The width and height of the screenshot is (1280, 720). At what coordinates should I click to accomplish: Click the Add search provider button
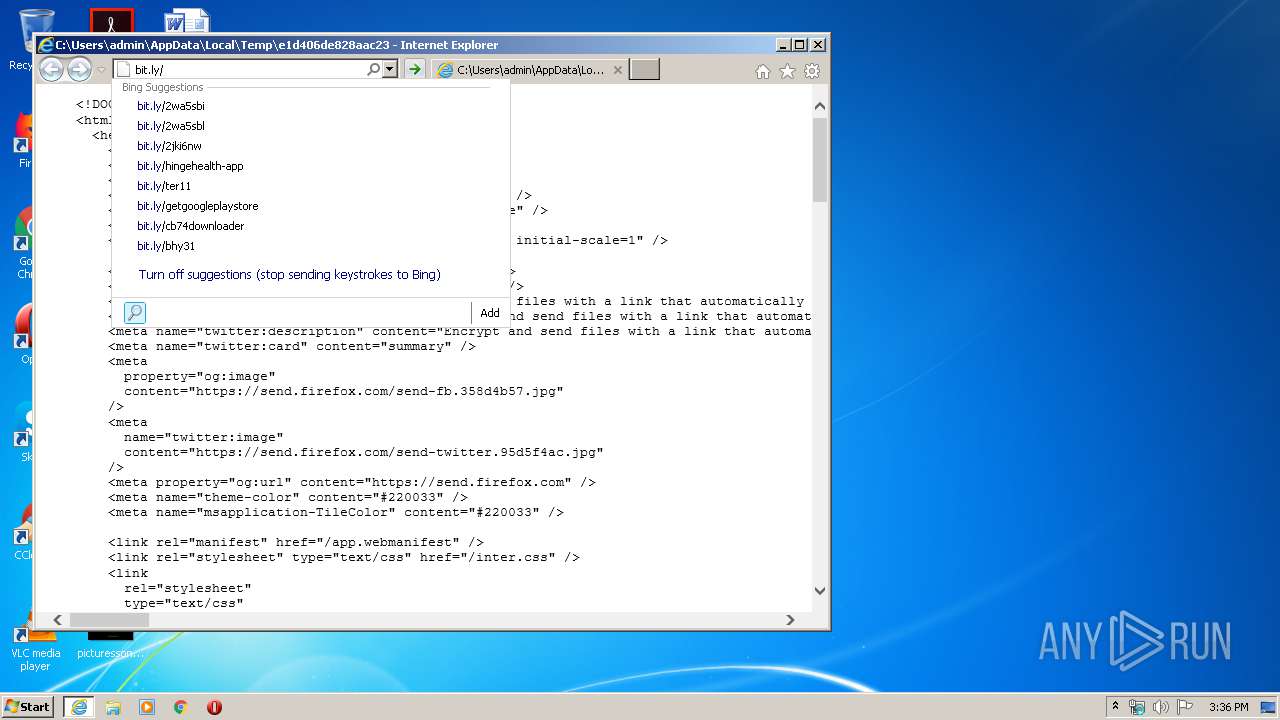pos(490,313)
